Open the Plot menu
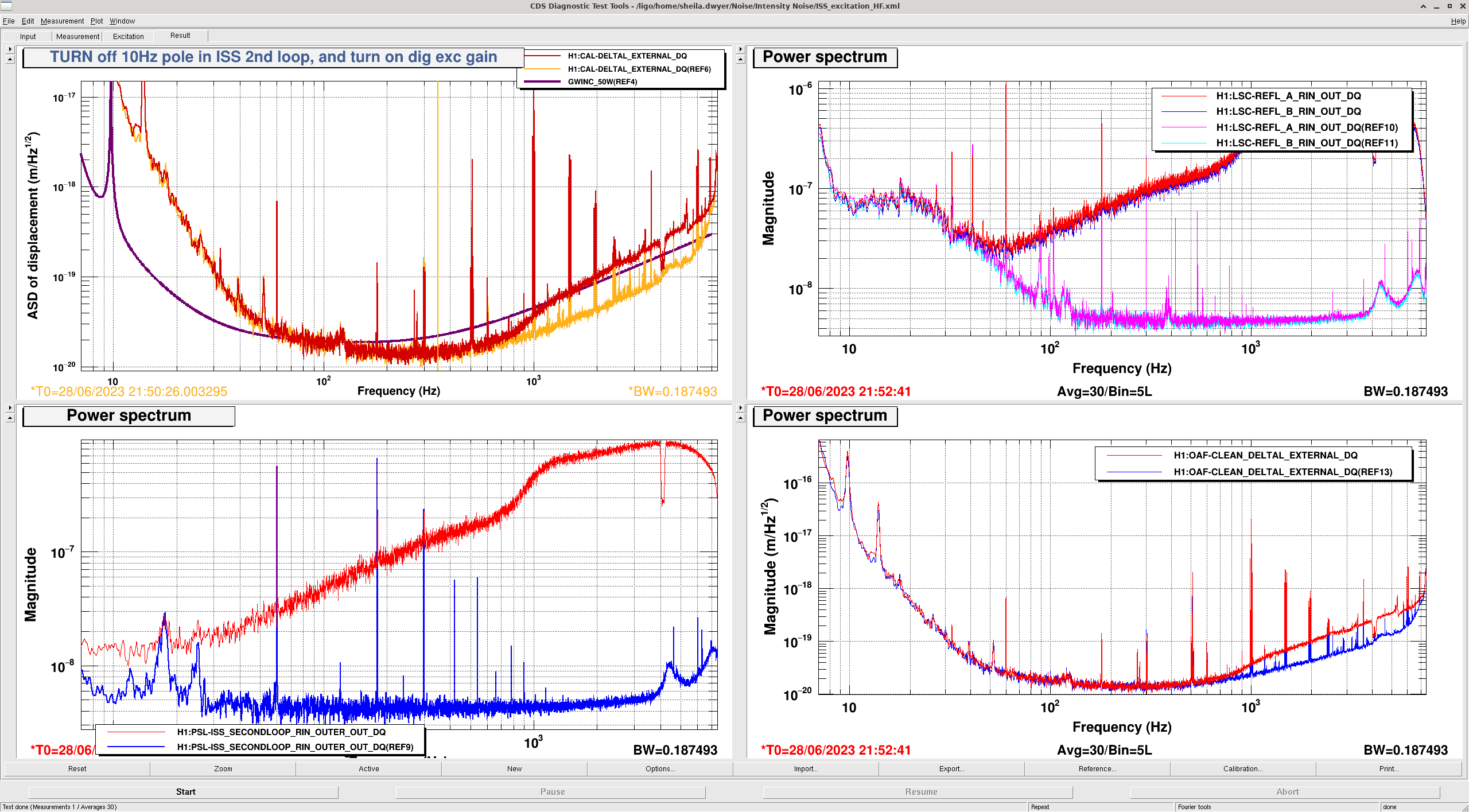Image resolution: width=1469 pixels, height=812 pixels. coord(96,21)
